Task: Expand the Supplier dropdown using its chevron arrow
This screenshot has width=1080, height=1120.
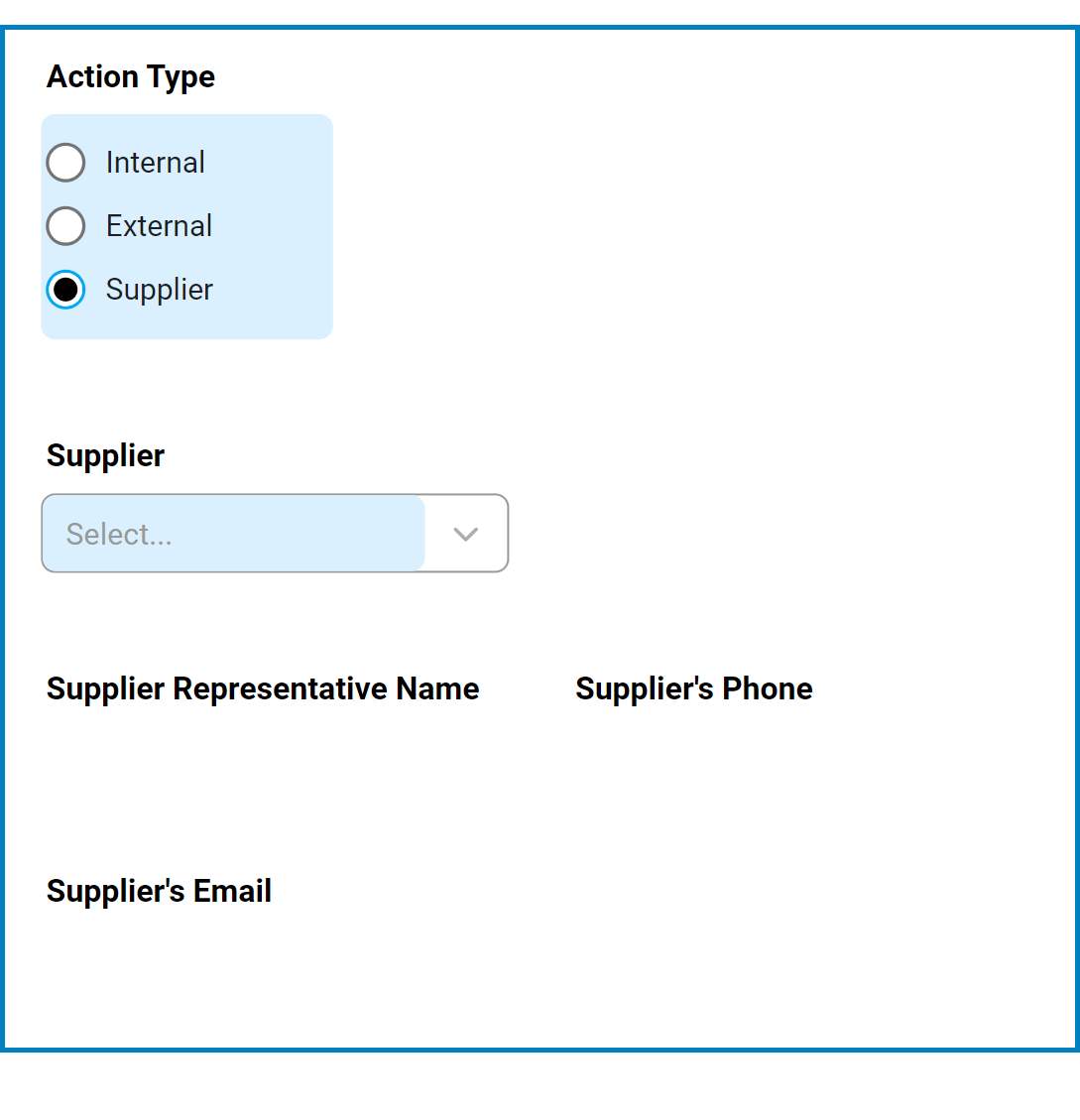Action: pyautogui.click(x=465, y=534)
